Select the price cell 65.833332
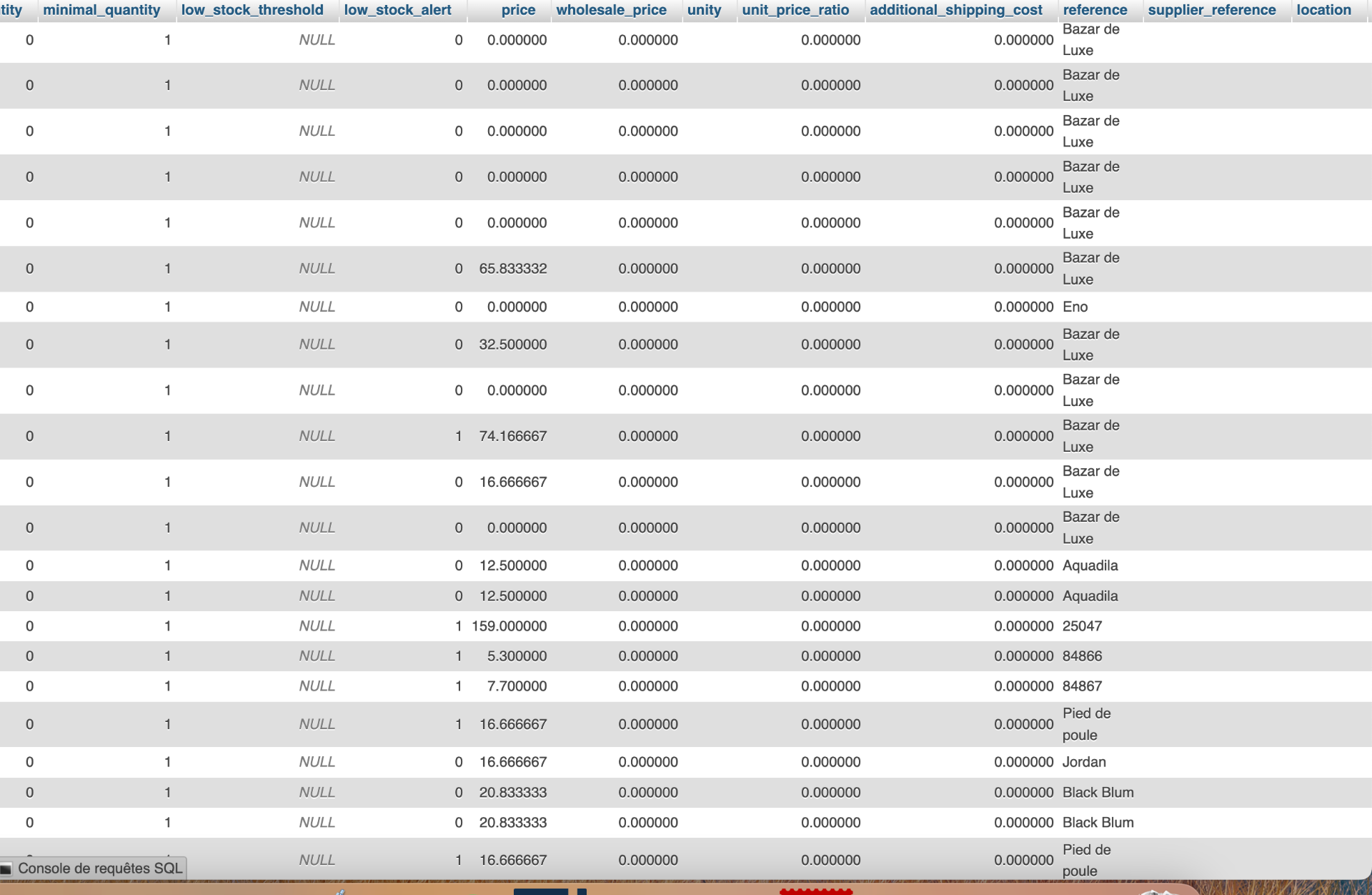The image size is (1372, 895). (513, 269)
